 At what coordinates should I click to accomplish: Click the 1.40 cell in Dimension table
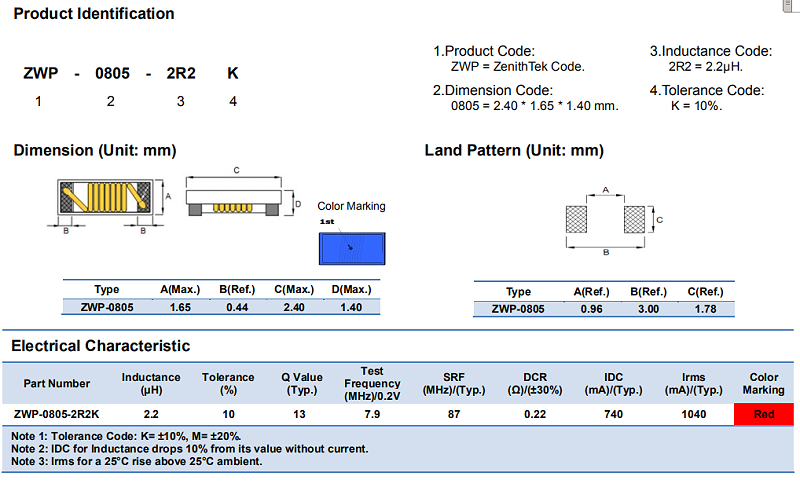pos(351,307)
